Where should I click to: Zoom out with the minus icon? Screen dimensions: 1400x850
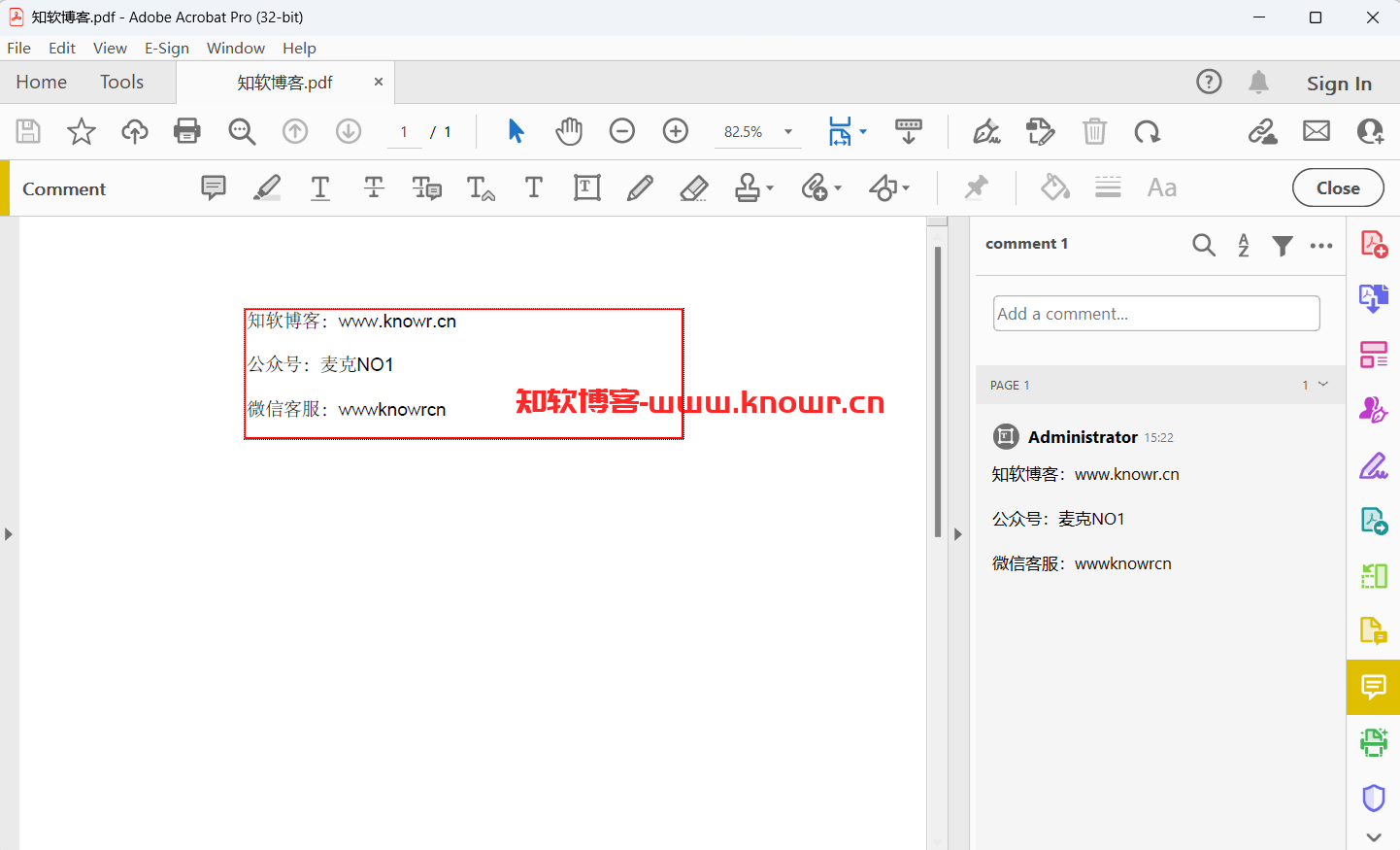pos(622,131)
